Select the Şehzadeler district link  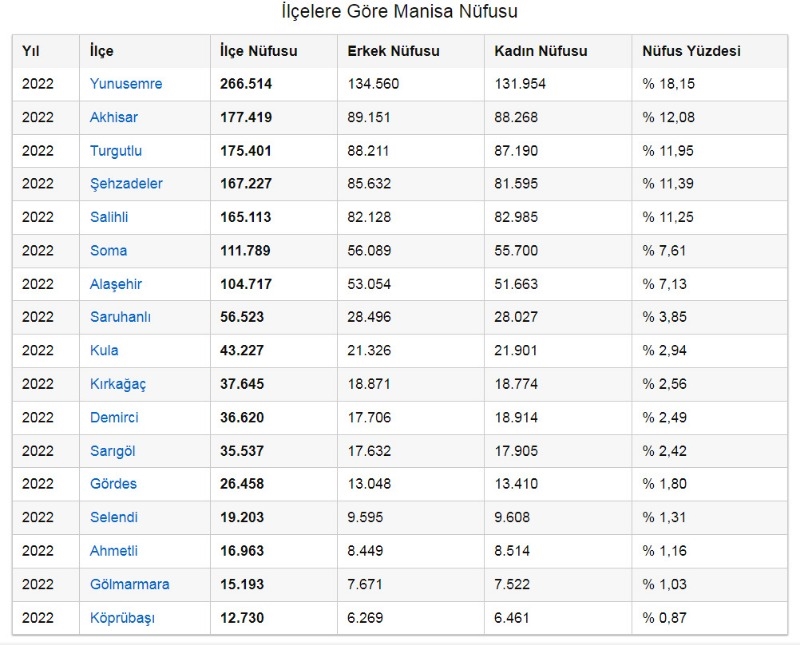[126, 184]
